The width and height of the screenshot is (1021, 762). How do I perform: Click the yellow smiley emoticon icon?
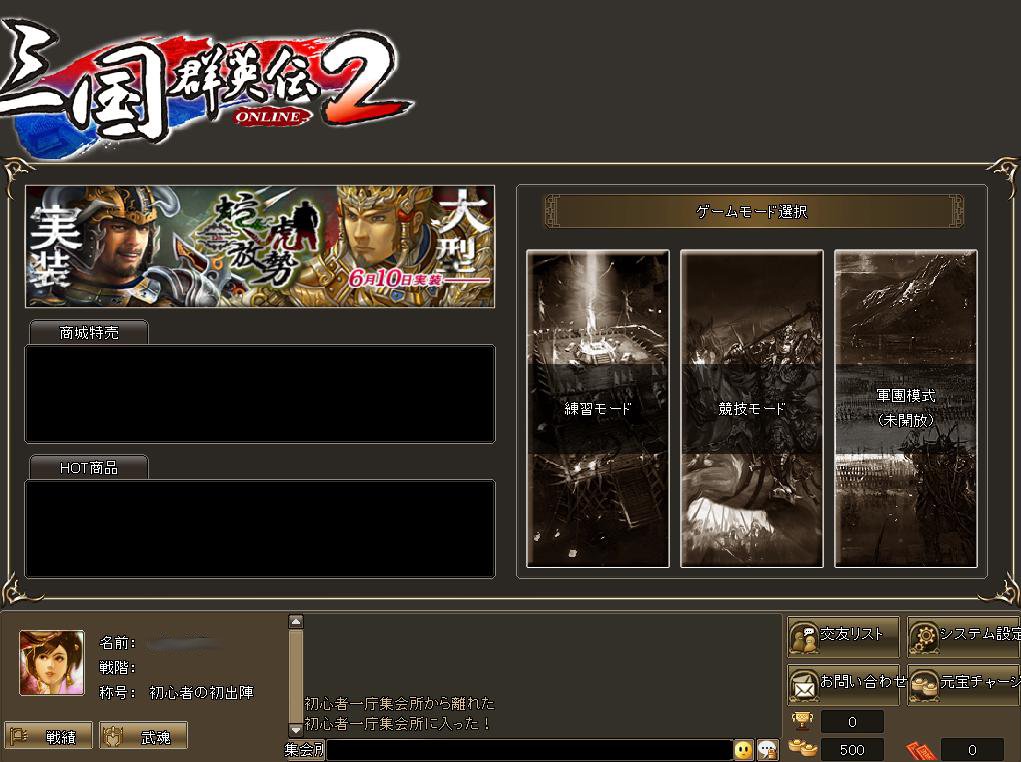click(744, 750)
